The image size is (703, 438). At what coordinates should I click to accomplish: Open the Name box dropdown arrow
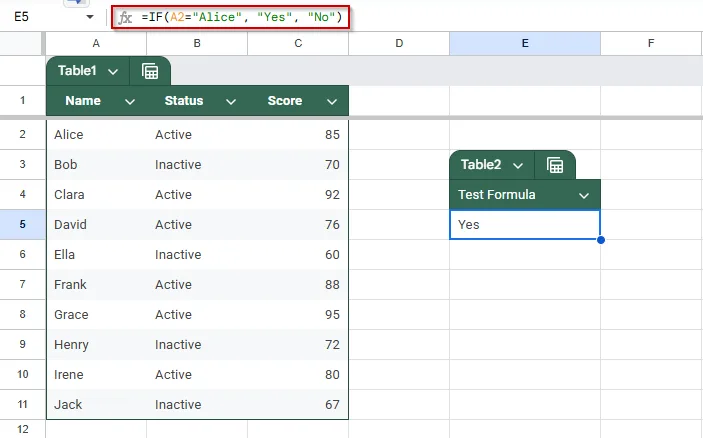tap(90, 17)
